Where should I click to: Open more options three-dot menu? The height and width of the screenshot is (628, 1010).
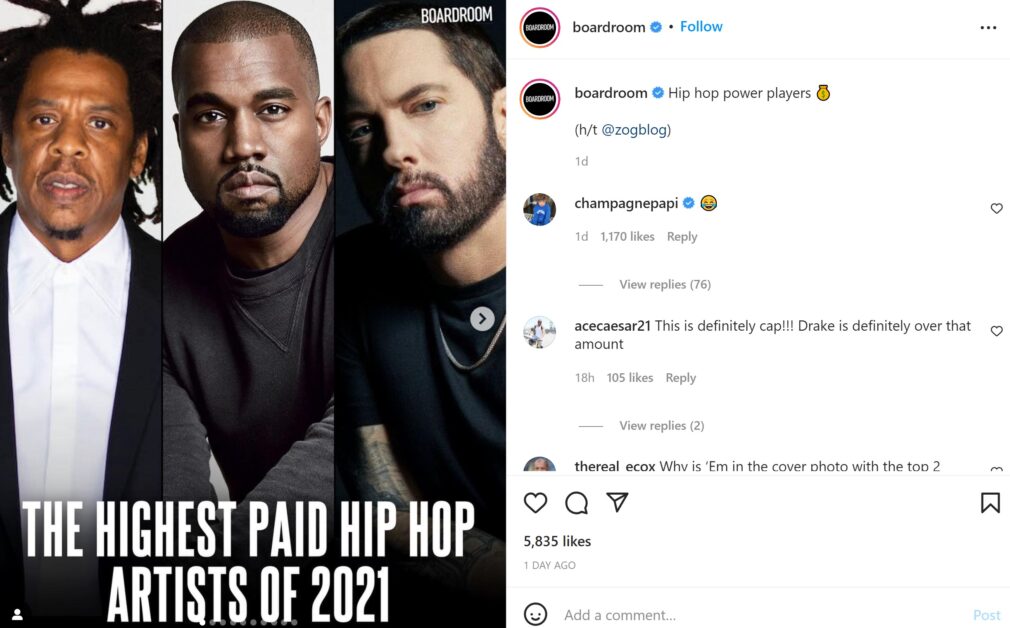(988, 27)
